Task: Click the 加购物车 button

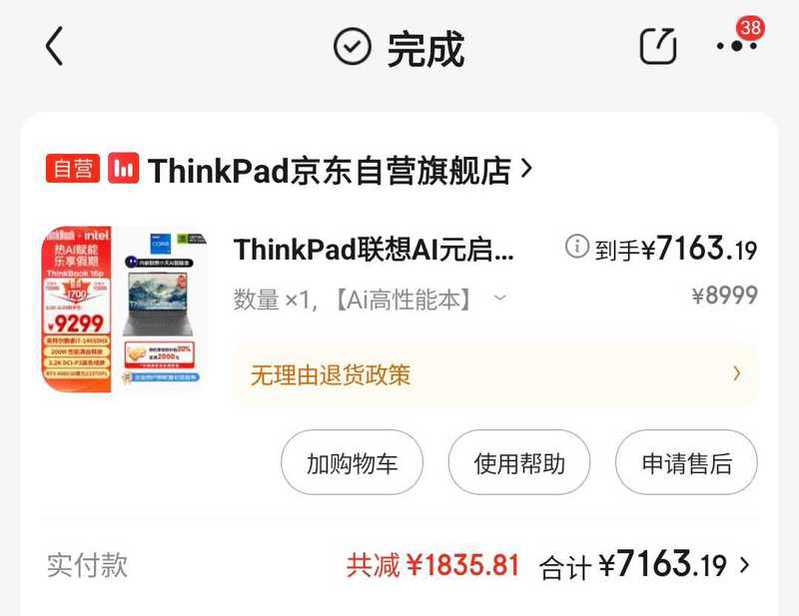Action: point(352,462)
